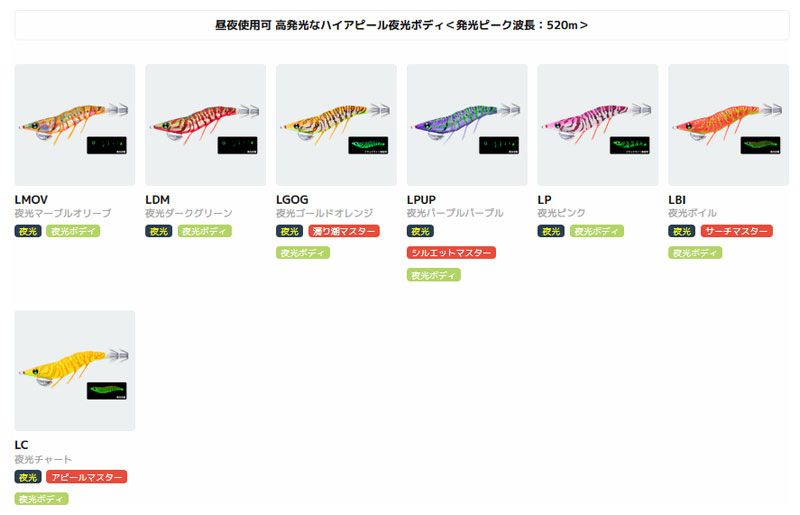Image resolution: width=800 pixels, height=515 pixels.
Task: Select the 濁り潮マスター tag under LGOG
Action: (344, 231)
